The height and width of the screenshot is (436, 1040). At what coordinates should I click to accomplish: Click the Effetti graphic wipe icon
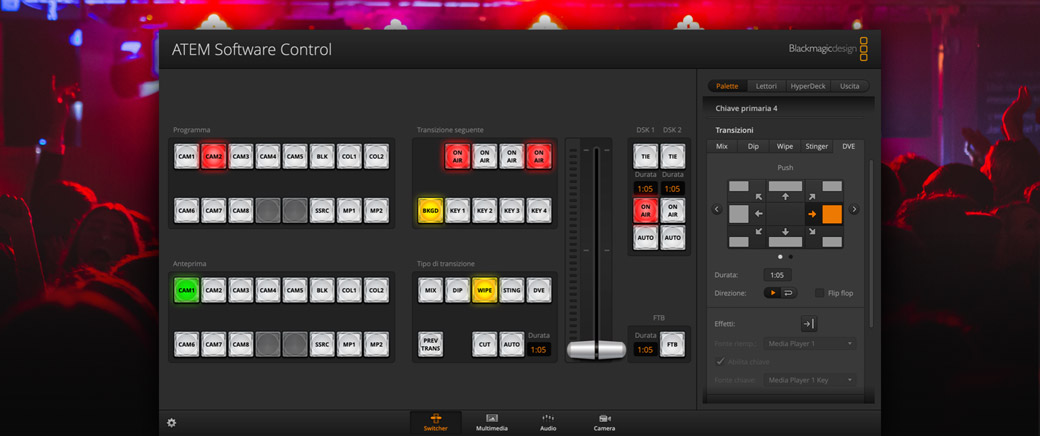pyautogui.click(x=808, y=323)
